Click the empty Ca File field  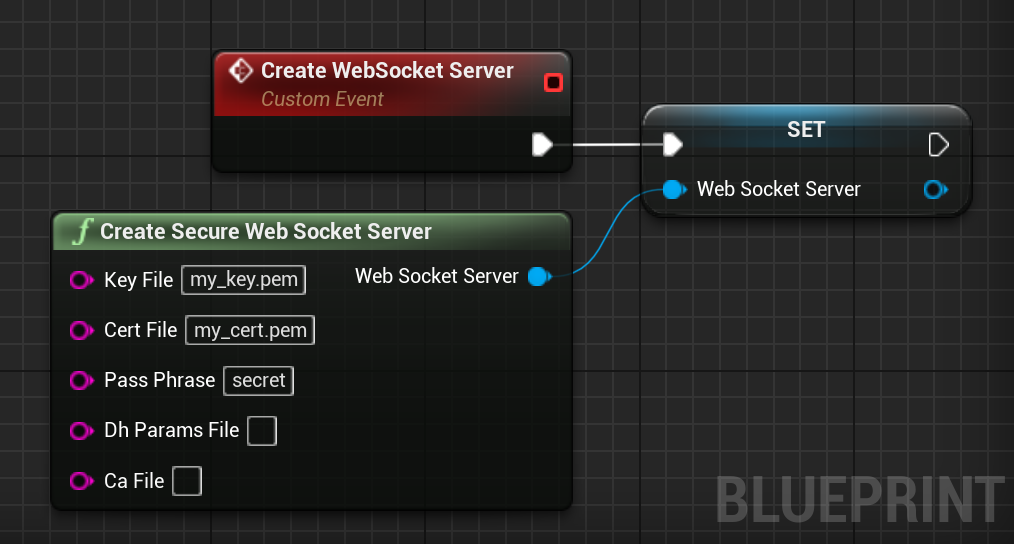[x=187, y=481]
